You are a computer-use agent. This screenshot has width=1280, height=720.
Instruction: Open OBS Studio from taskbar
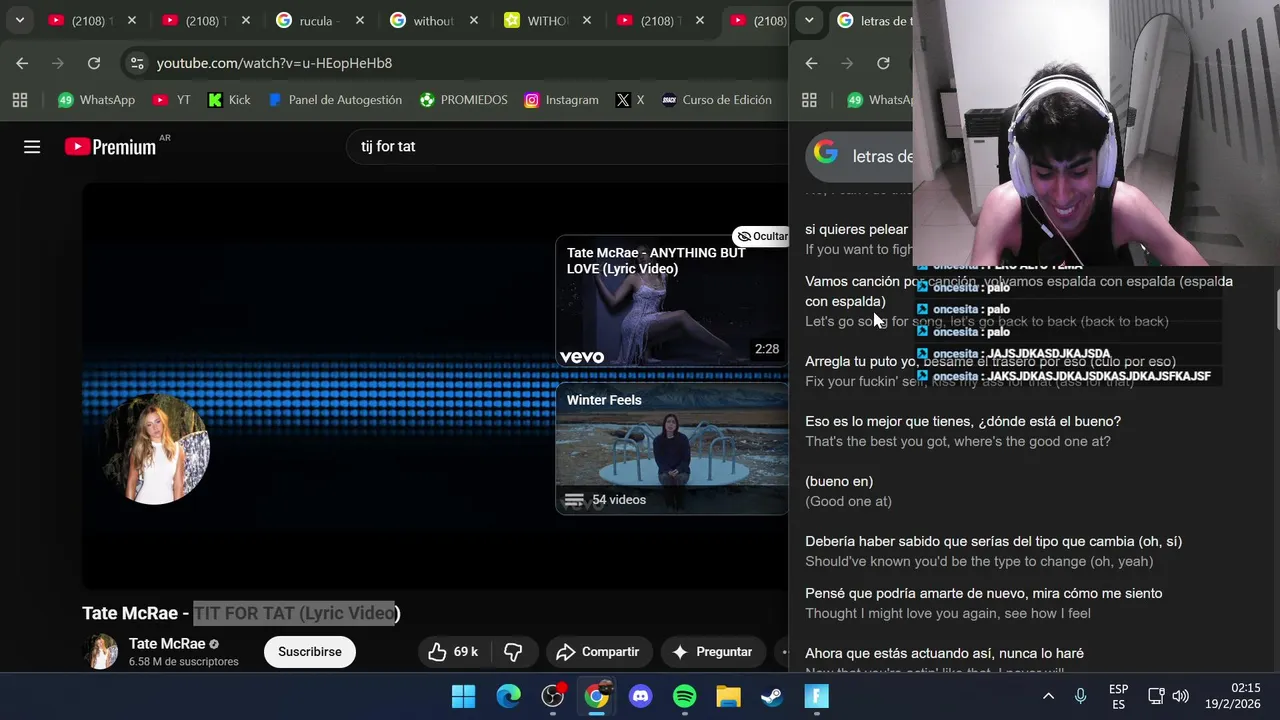point(552,696)
